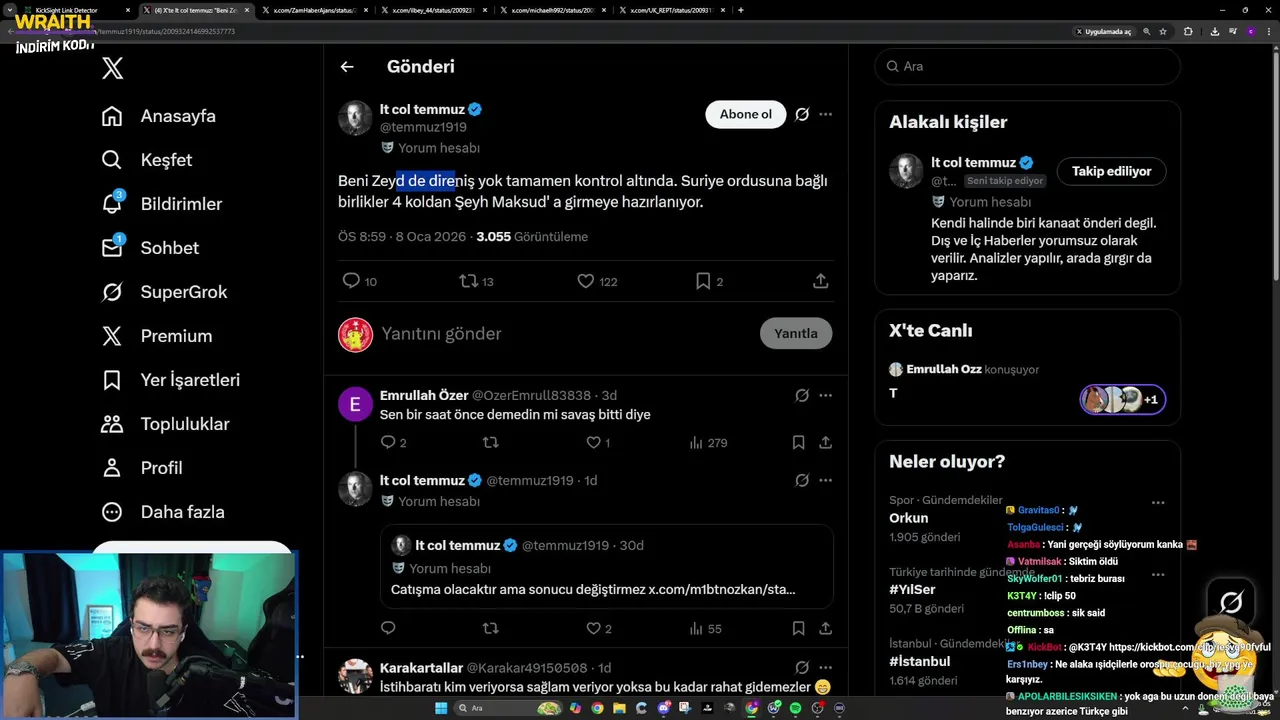
Task: Open Emrullah Özer's profile avatar
Action: tap(355, 405)
